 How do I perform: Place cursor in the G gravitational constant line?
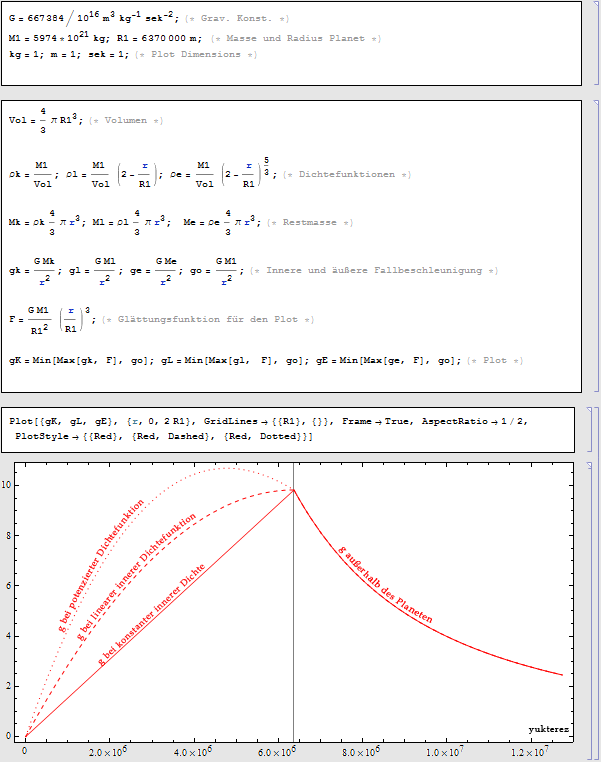point(80,18)
